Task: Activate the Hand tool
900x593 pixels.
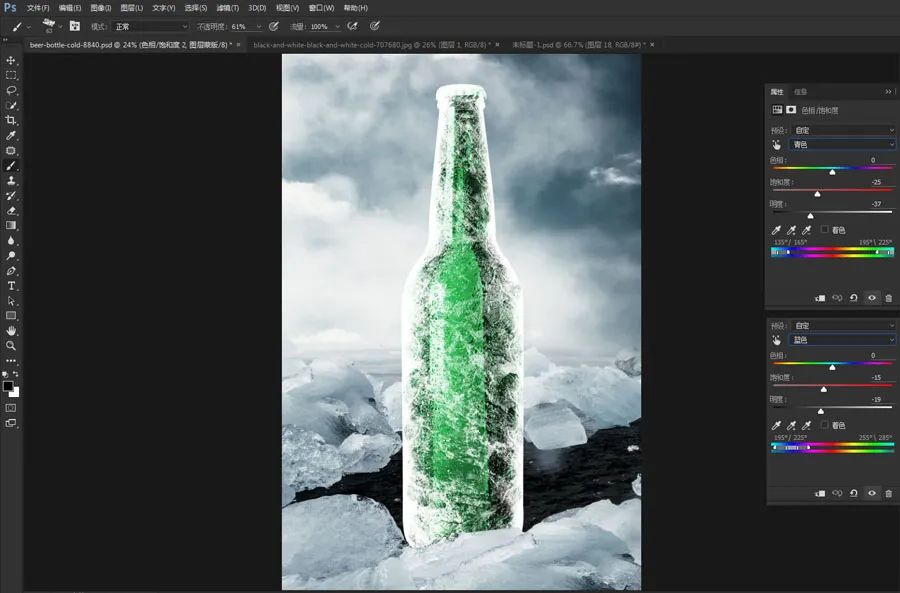Action: (x=11, y=331)
